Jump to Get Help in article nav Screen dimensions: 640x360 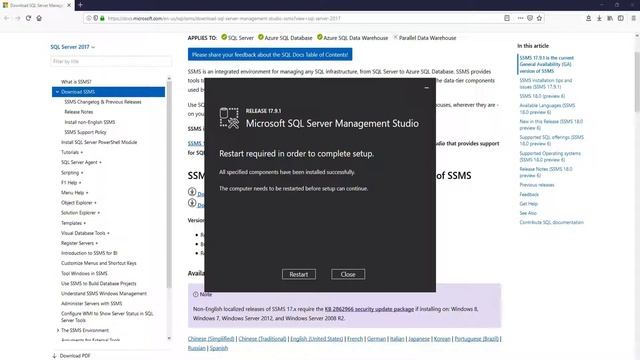coord(529,204)
